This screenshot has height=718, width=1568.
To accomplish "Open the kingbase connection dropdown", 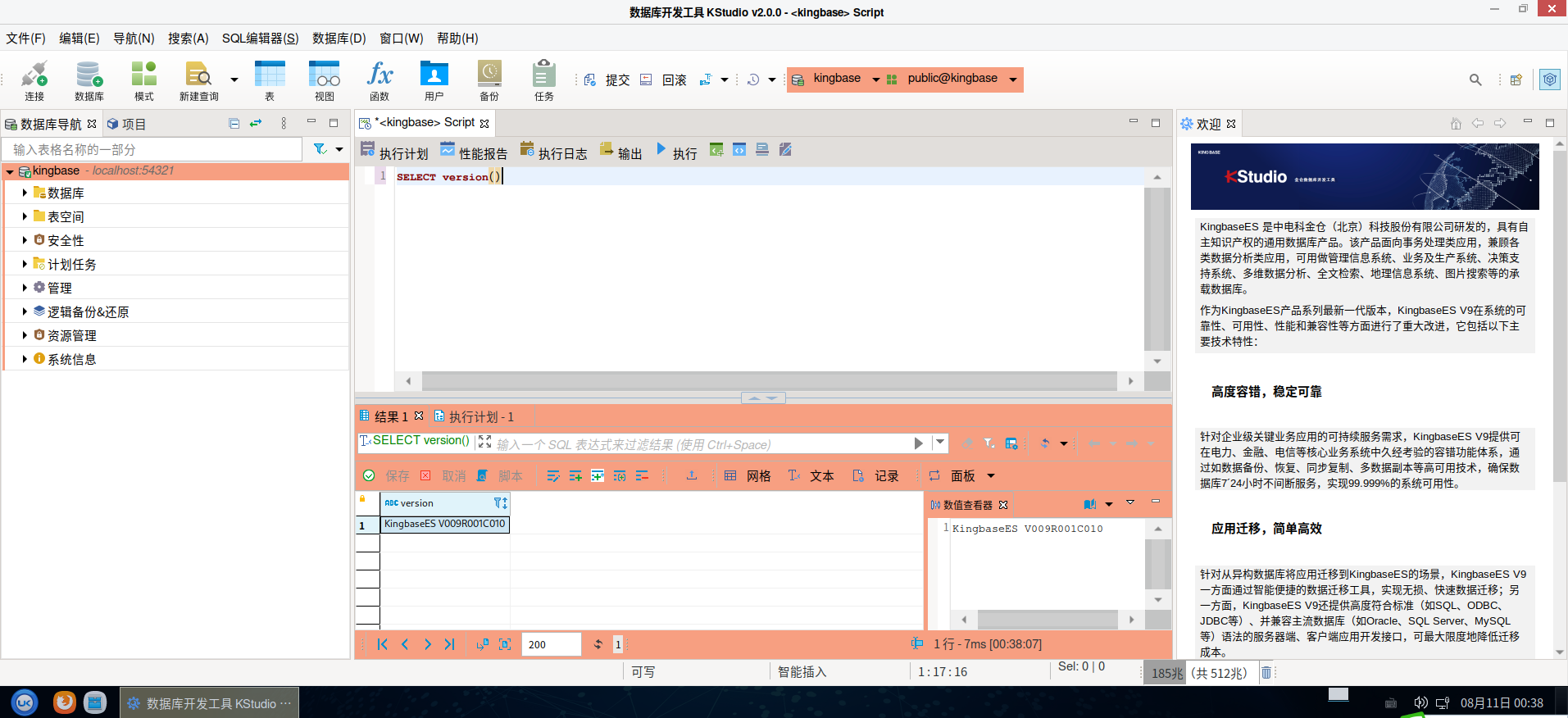I will (876, 80).
